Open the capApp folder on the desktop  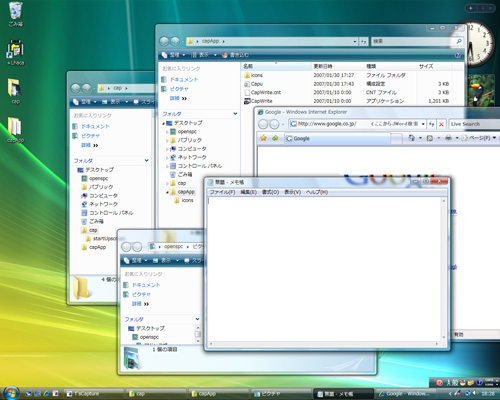point(15,130)
